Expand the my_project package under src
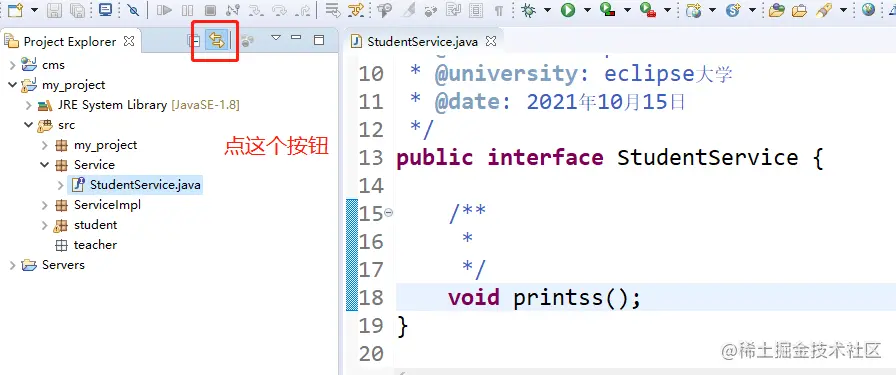896x375 pixels. point(45,145)
